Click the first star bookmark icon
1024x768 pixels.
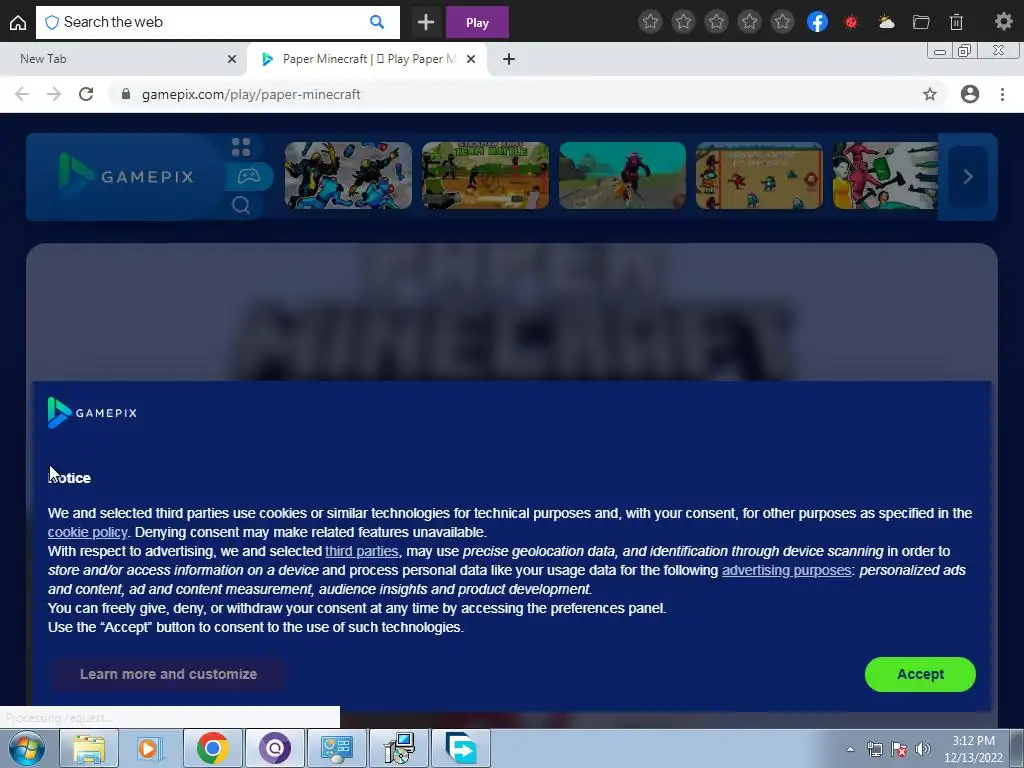650,22
